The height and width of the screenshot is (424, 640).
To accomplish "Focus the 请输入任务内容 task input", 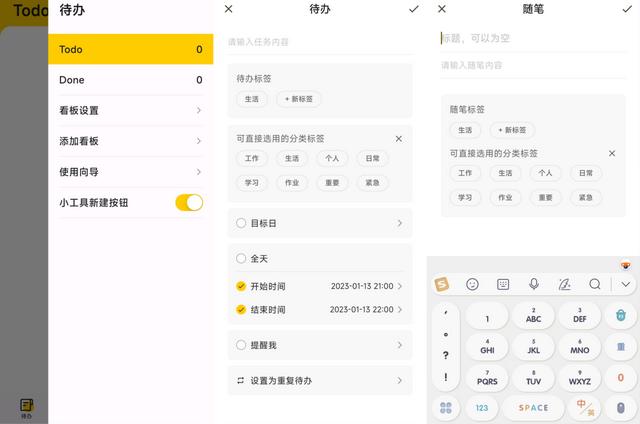I will 320,42.
